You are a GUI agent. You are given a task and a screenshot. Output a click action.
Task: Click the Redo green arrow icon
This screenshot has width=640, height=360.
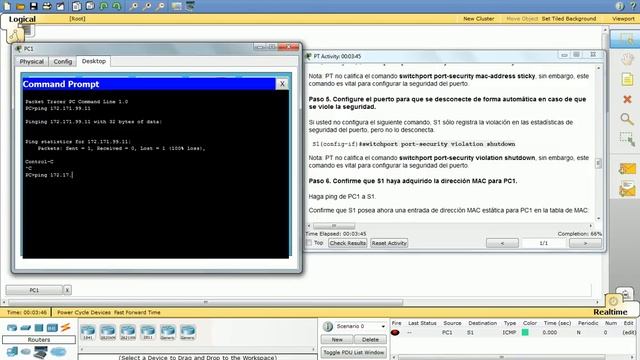(117, 6)
